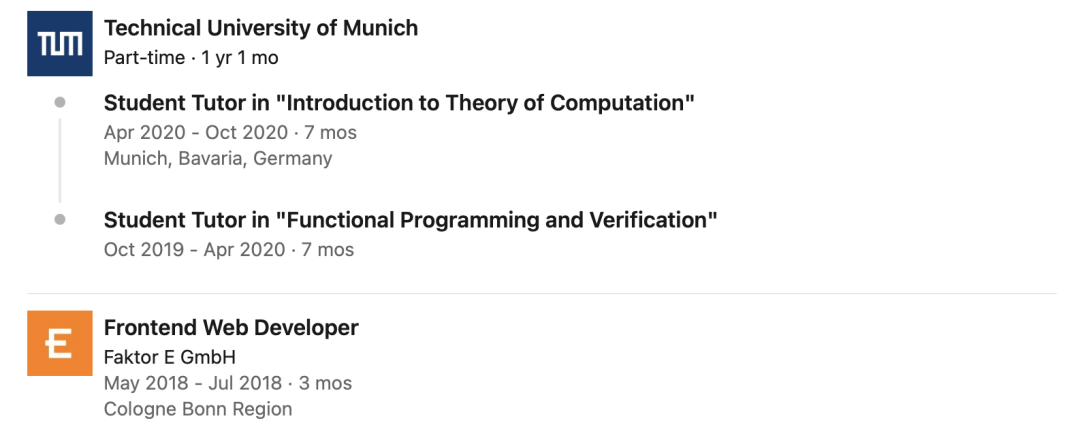
Task: Click the Munich, Bavaria, Germany location text
Action: (x=218, y=158)
